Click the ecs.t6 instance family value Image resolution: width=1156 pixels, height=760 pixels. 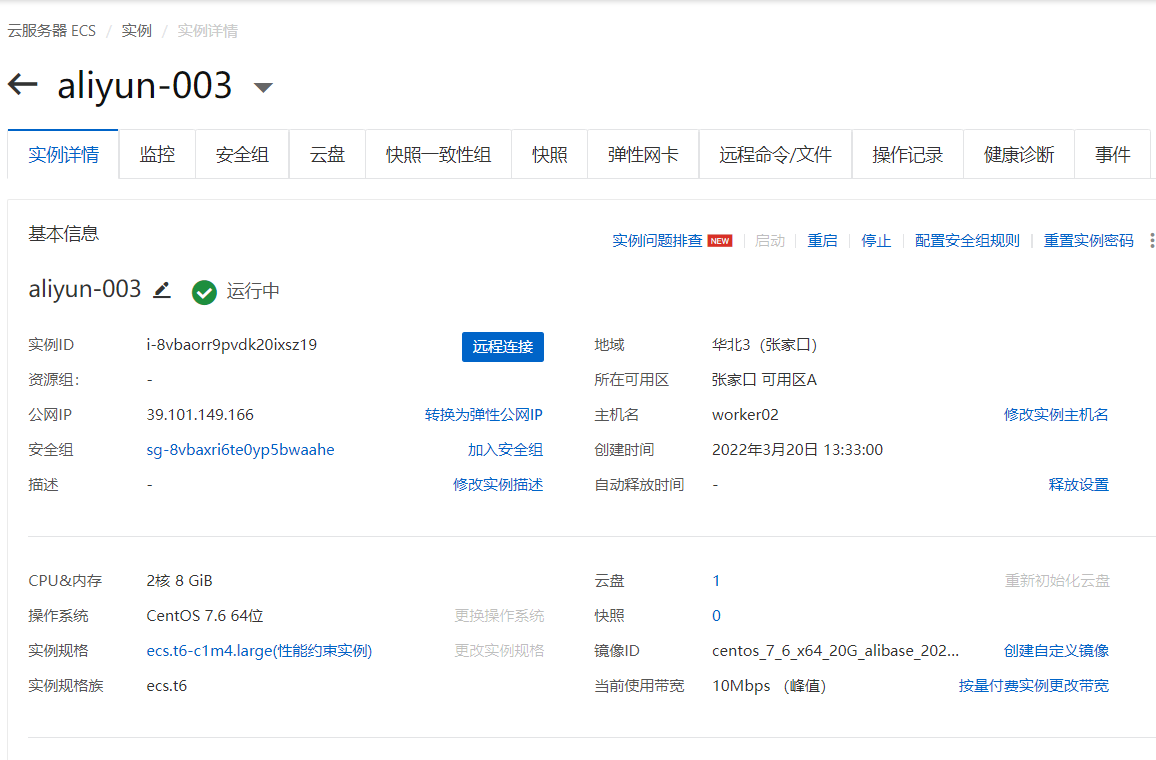(167, 686)
